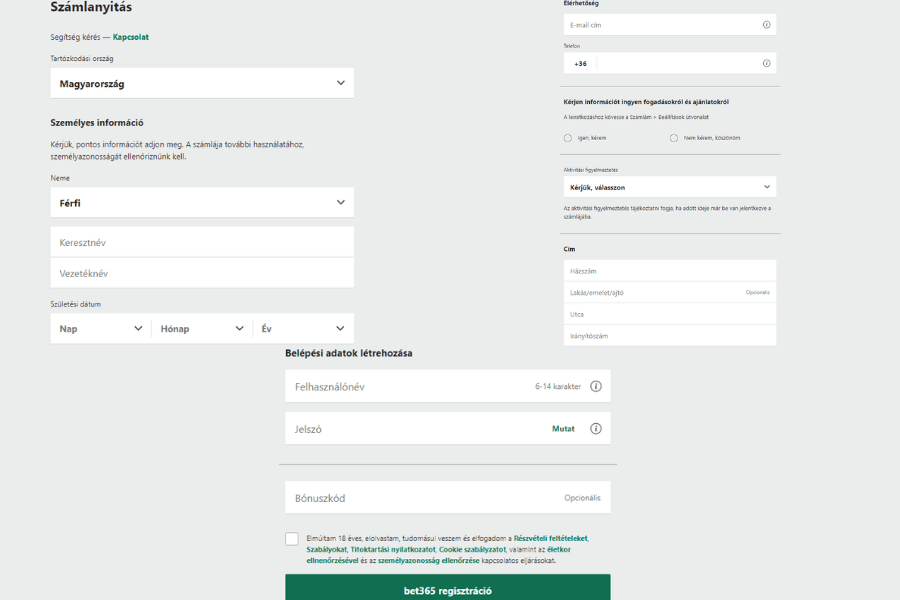Open the Cookie szabályzatot link
The width and height of the screenshot is (900, 600).
pyautogui.click(x=472, y=549)
